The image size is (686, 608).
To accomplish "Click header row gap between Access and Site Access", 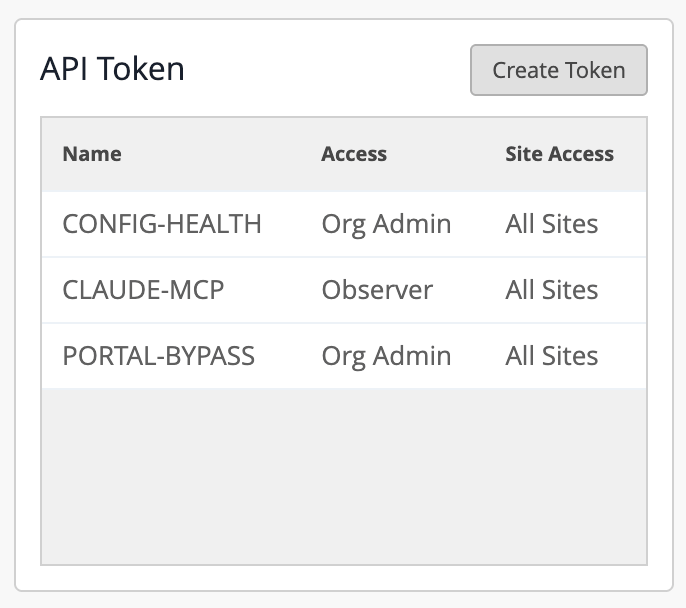I will pos(446,154).
